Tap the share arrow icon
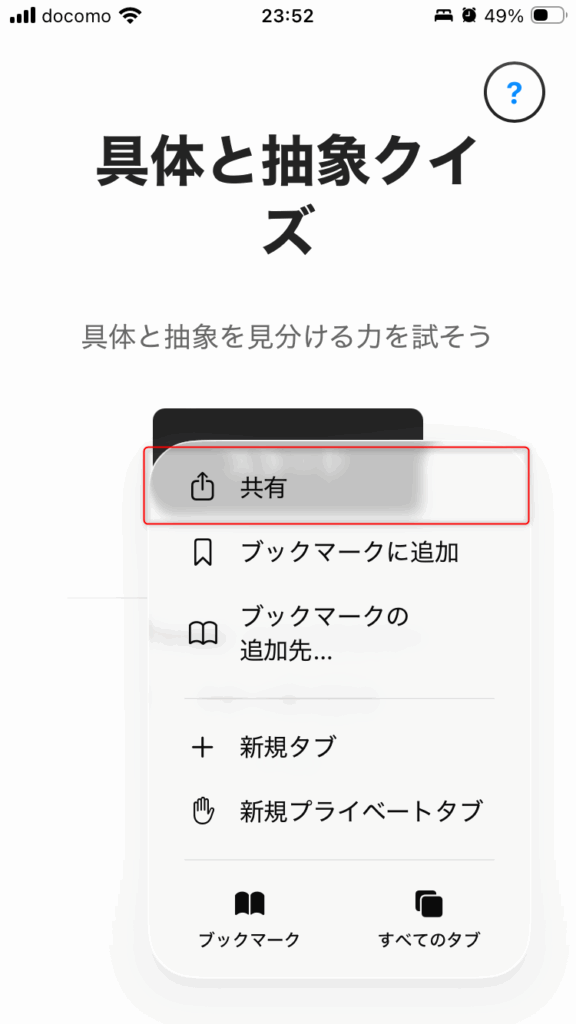This screenshot has width=576, height=1024. coord(202,487)
